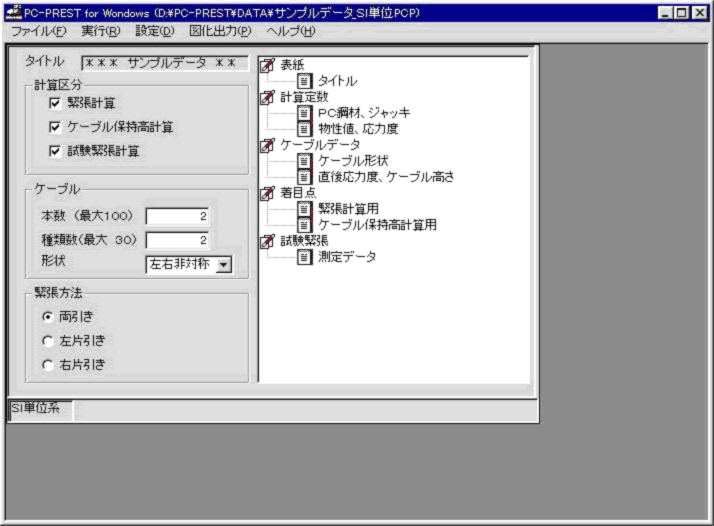Click the PC-PREST application icon in title bar
Screen dimensions: 714x526
coord(14,12)
